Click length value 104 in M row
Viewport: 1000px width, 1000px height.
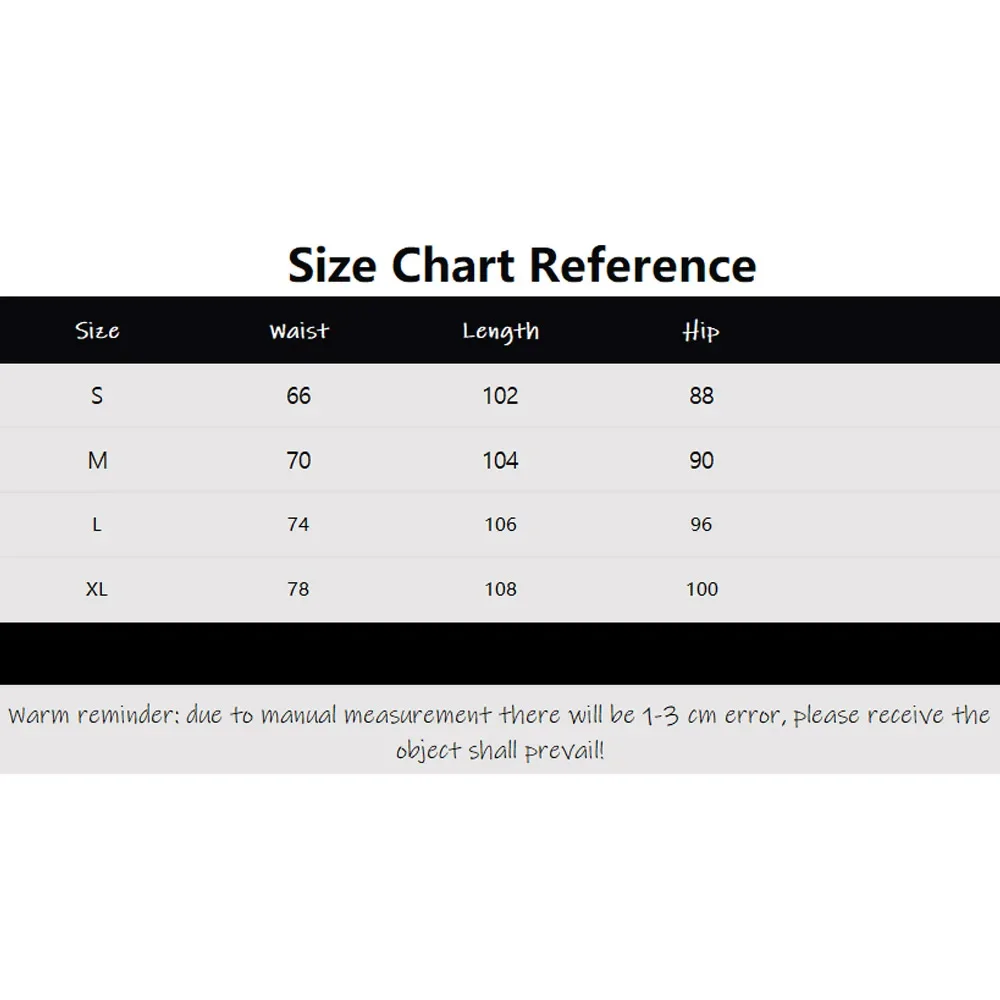click(x=500, y=460)
